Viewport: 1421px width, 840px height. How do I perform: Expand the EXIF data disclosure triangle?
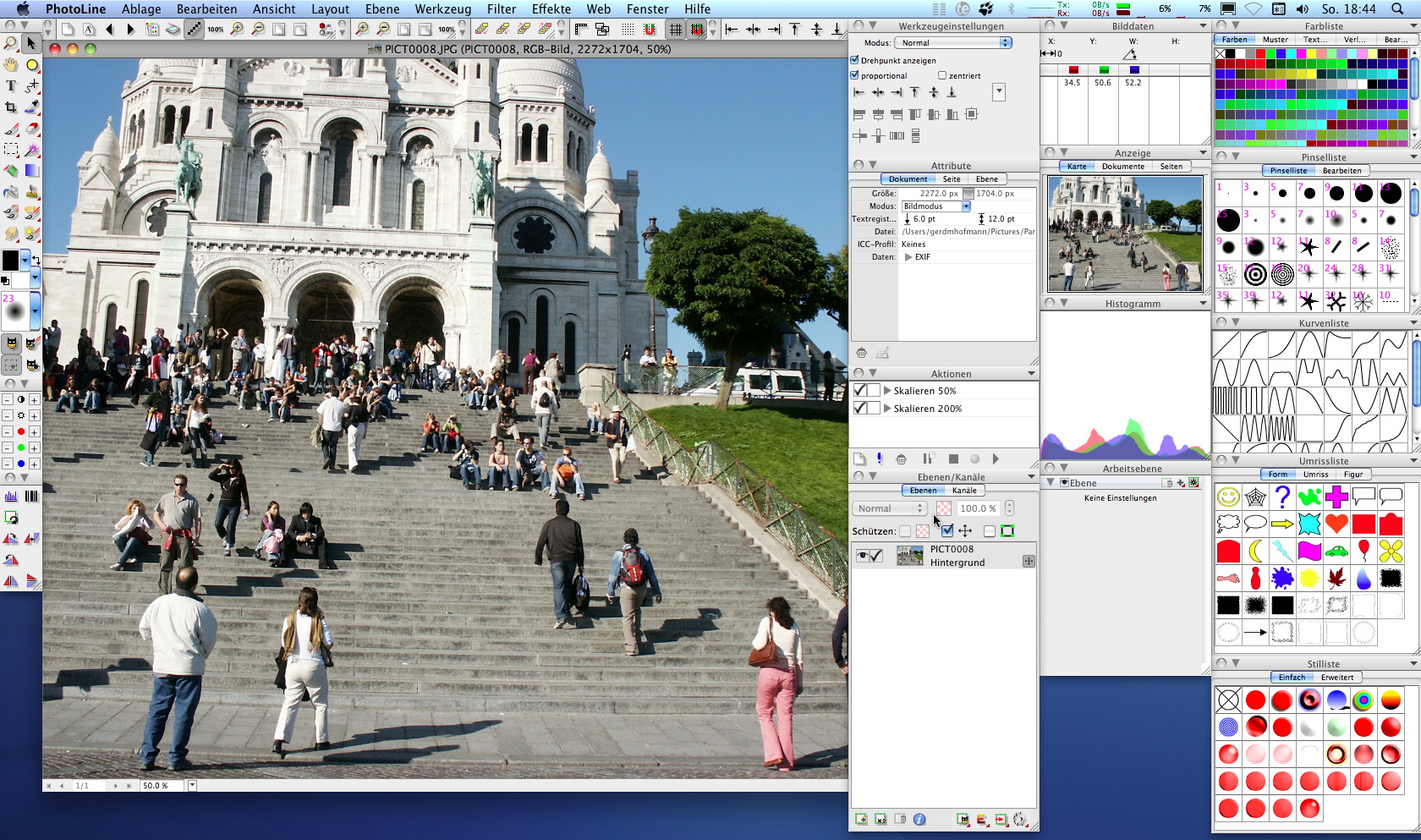pos(908,257)
